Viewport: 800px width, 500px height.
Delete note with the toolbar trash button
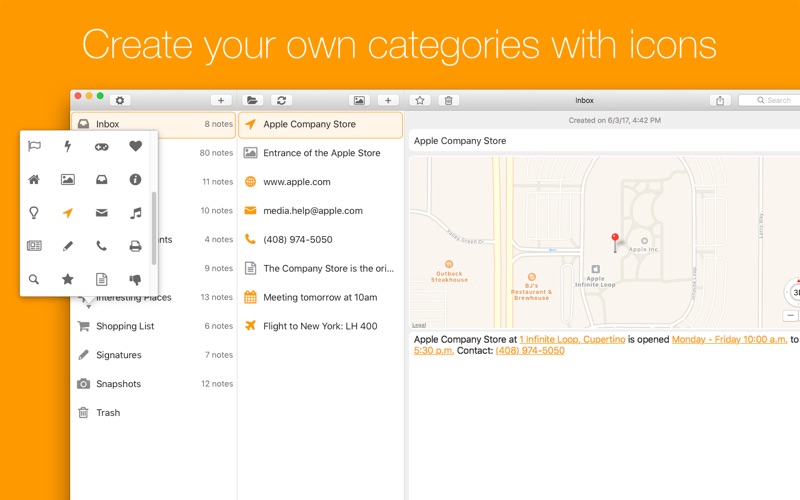449,100
